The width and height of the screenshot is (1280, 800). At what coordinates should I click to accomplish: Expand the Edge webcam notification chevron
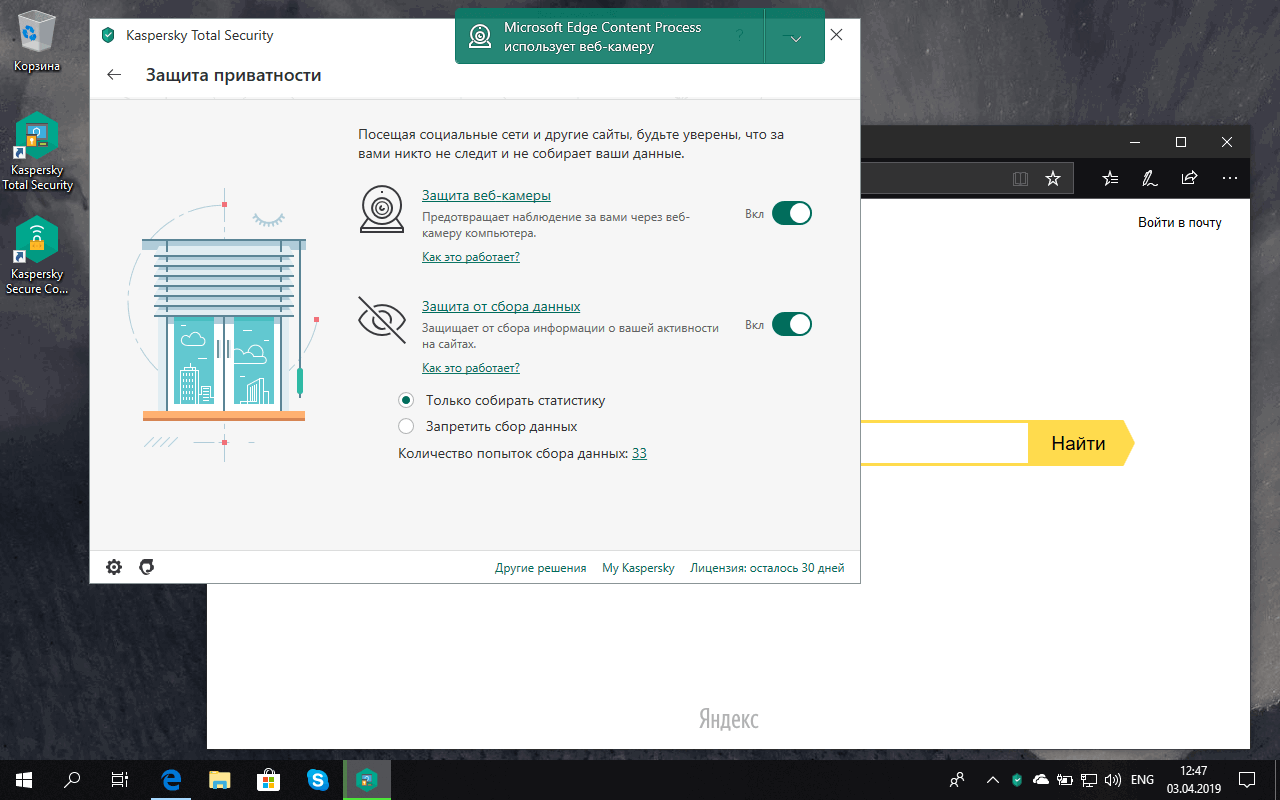coord(795,38)
